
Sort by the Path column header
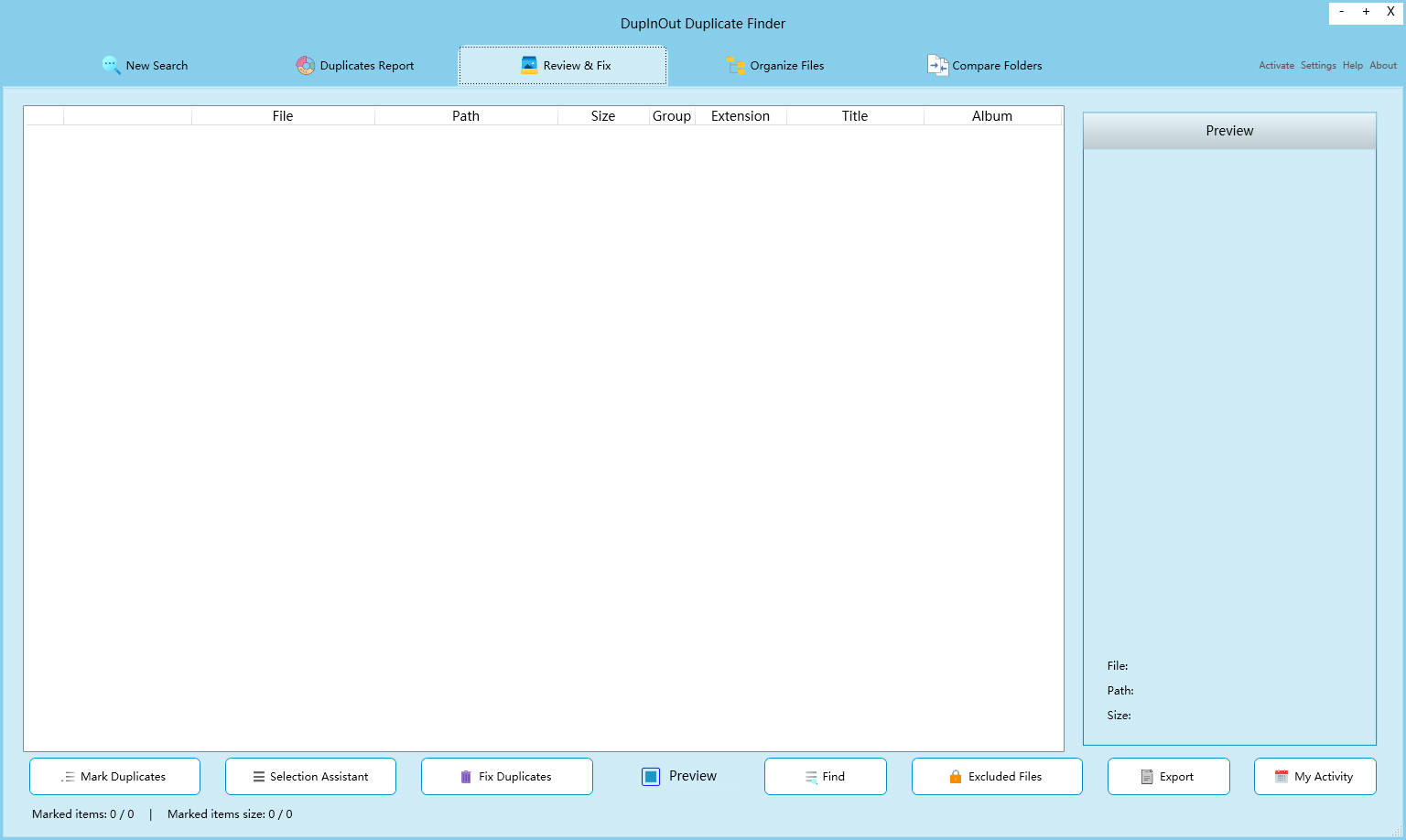[466, 116]
